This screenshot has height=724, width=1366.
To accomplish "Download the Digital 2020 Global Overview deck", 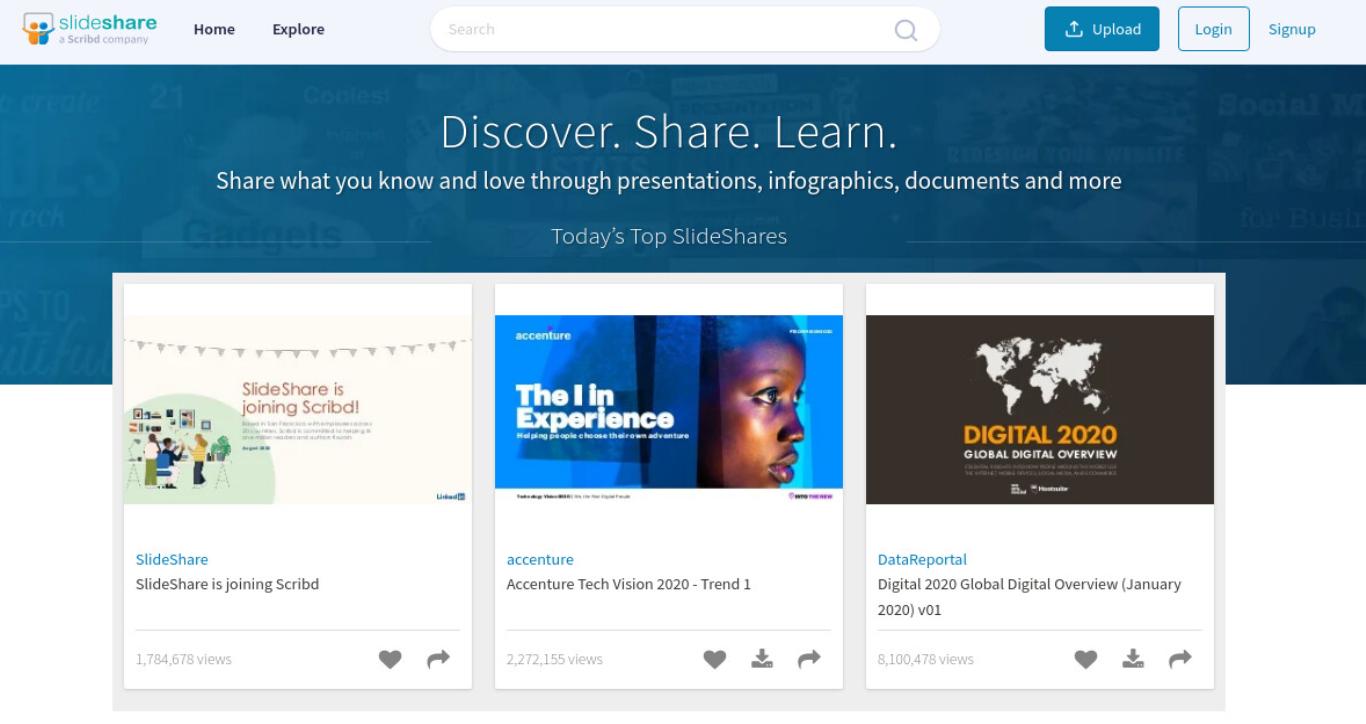I will coord(1133,658).
